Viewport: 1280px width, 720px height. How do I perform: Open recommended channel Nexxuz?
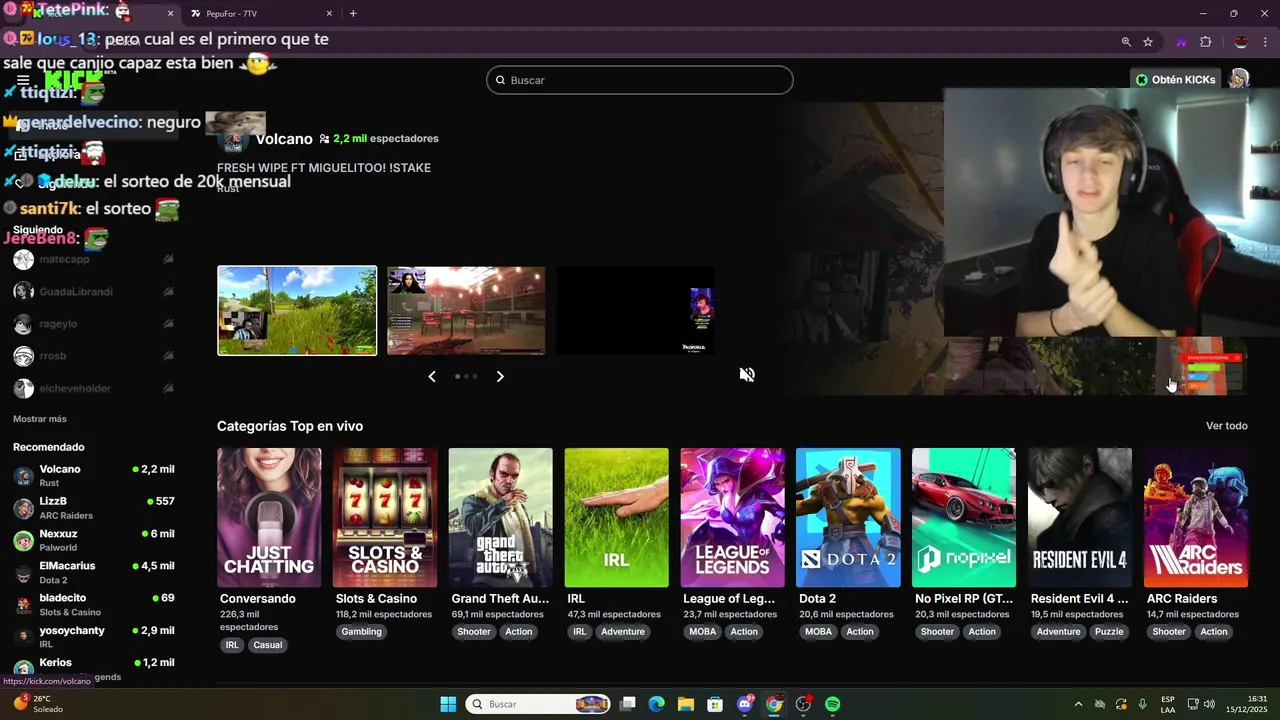95,540
